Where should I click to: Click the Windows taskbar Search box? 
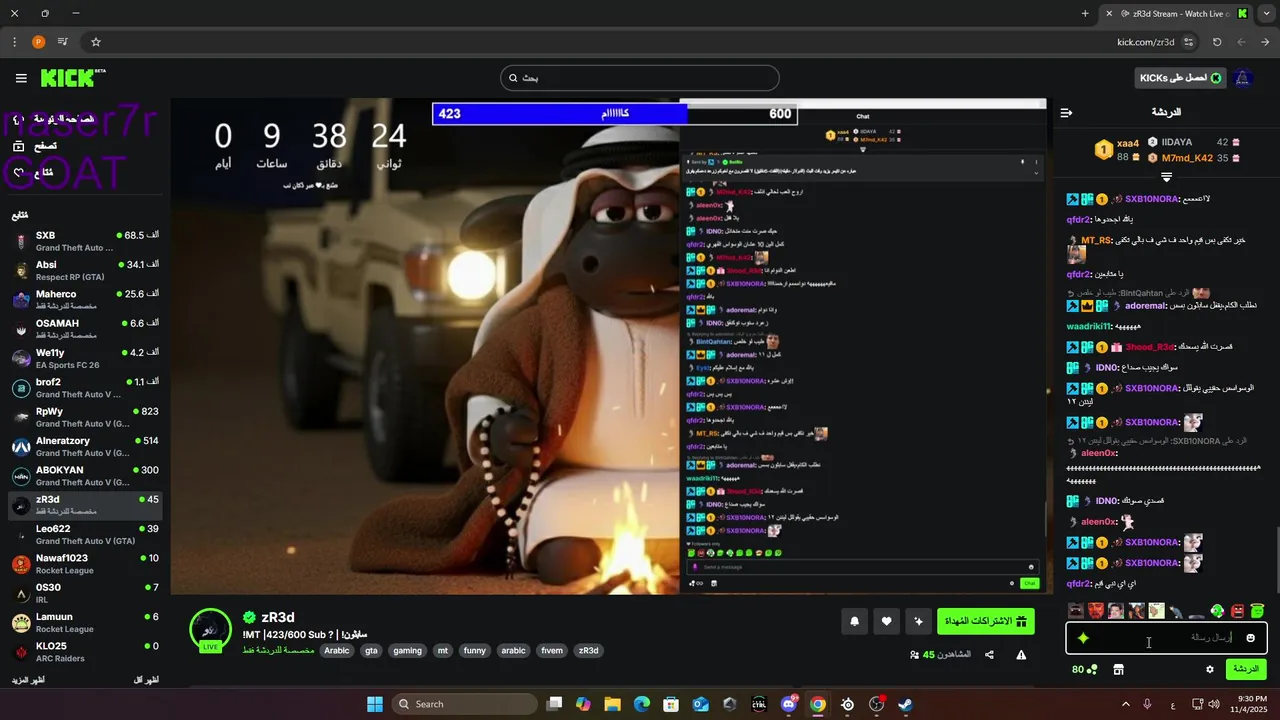click(x=464, y=704)
